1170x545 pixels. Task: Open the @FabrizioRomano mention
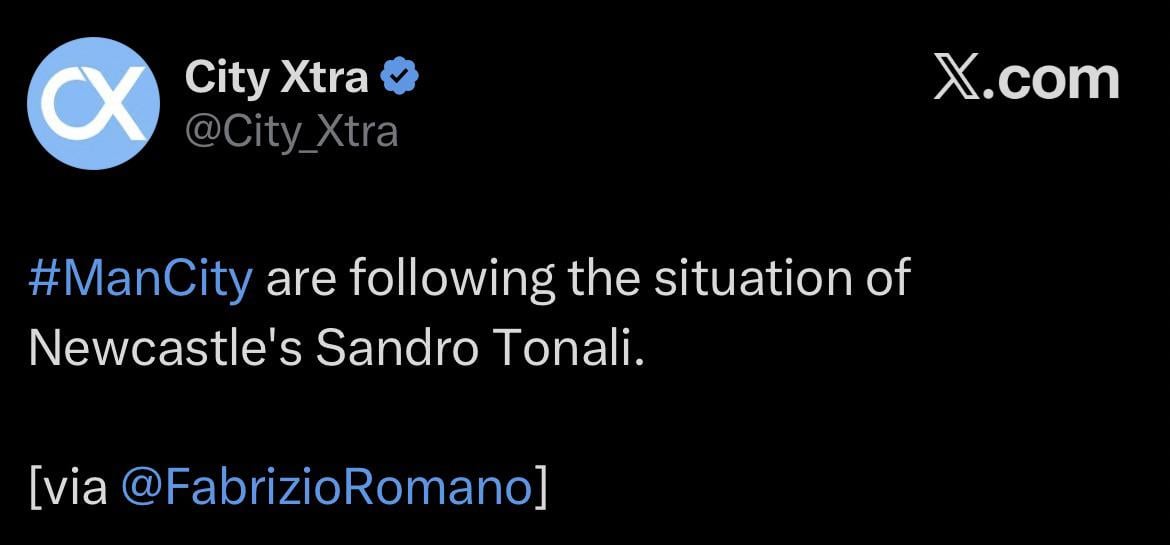pyautogui.click(x=326, y=487)
